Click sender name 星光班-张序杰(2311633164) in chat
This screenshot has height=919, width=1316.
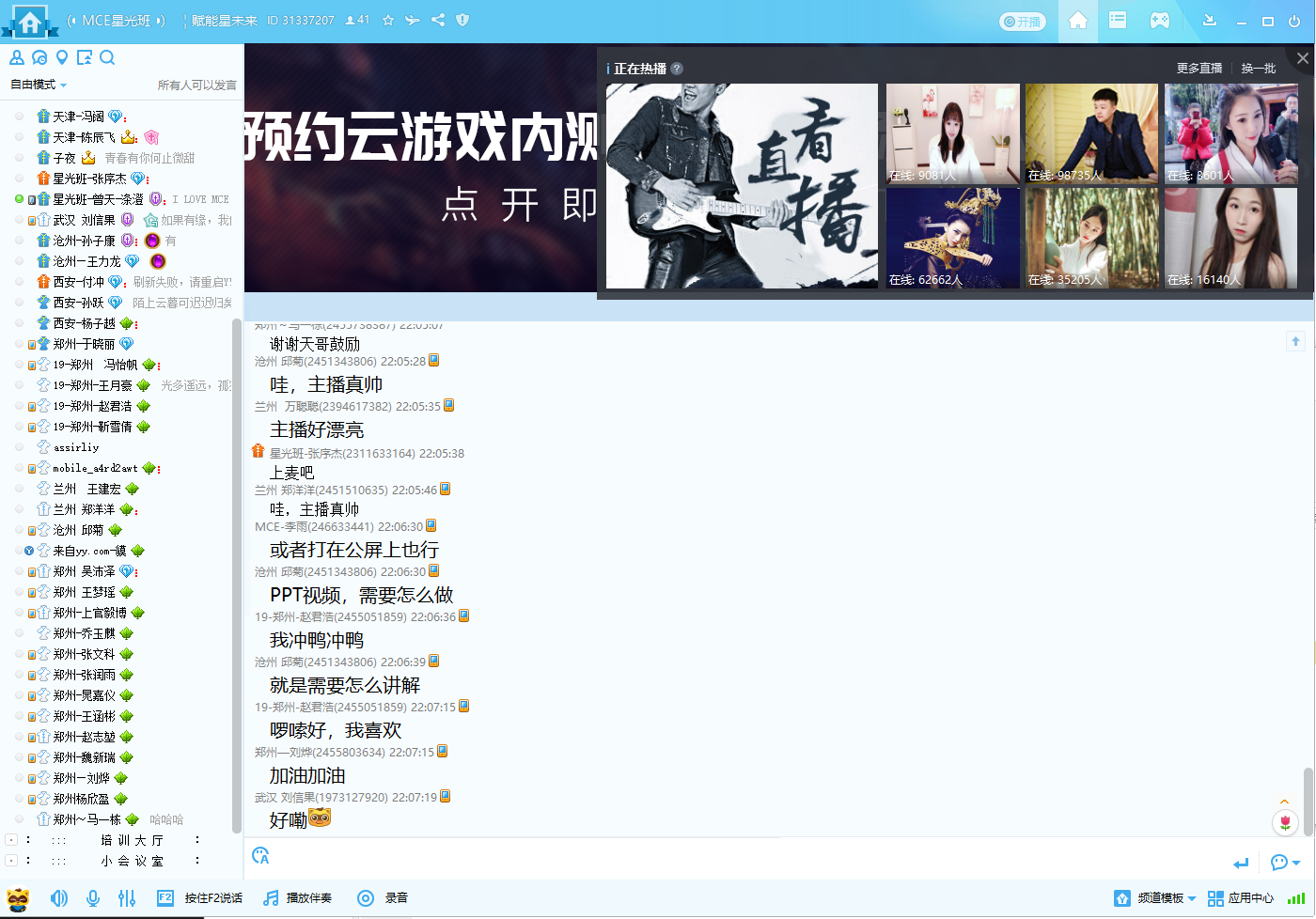point(342,453)
